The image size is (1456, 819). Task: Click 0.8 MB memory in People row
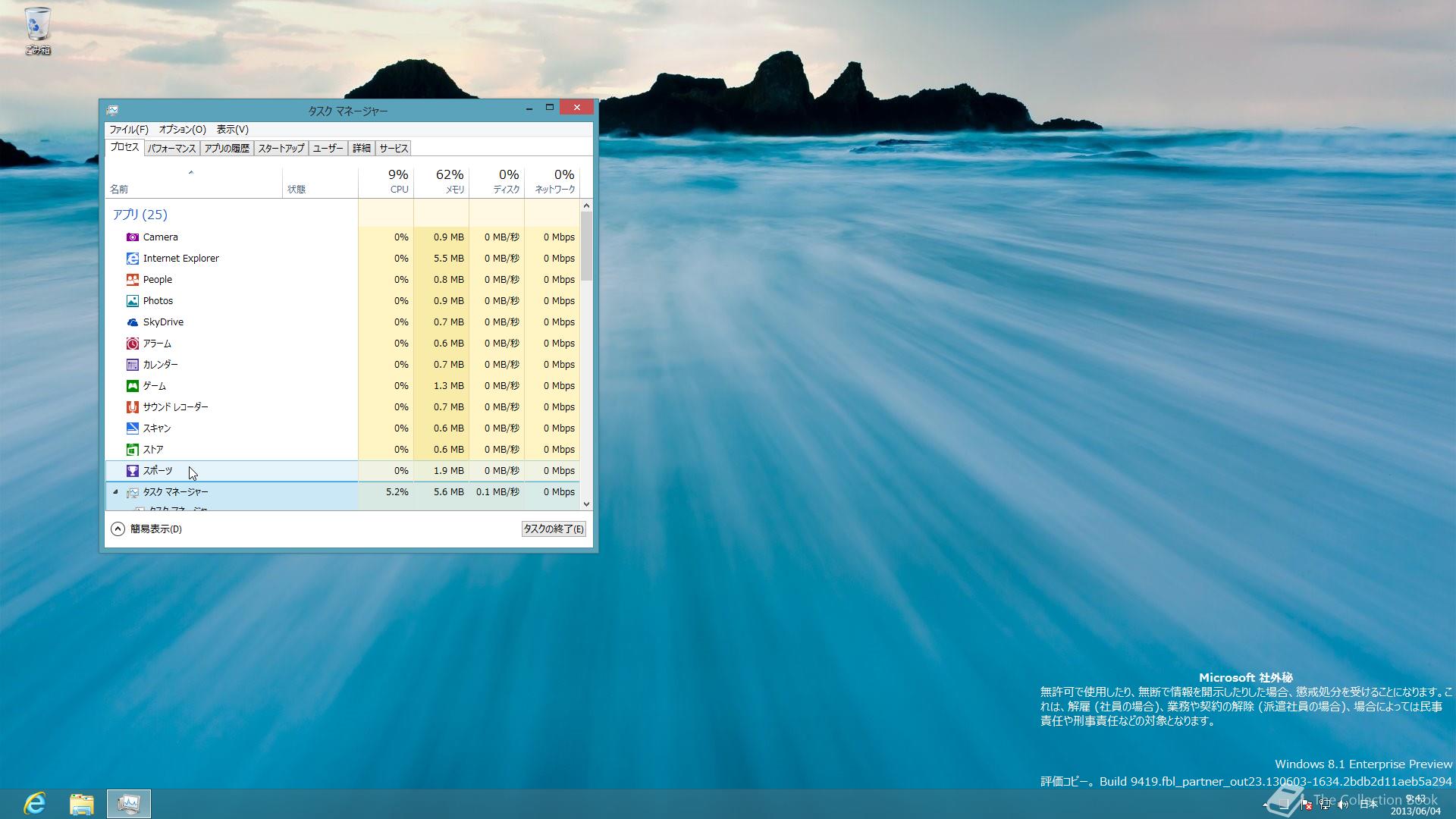coord(448,280)
